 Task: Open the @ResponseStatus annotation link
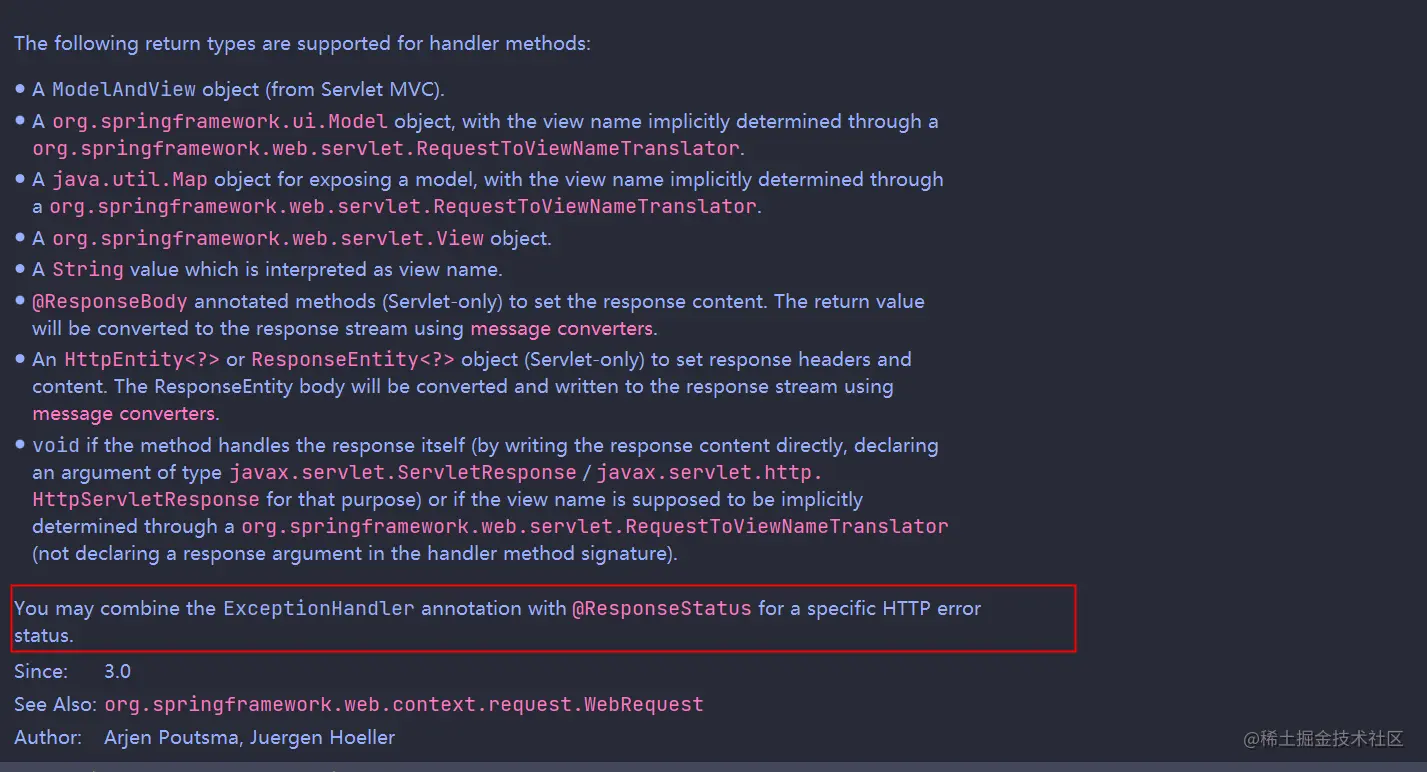click(x=661, y=608)
